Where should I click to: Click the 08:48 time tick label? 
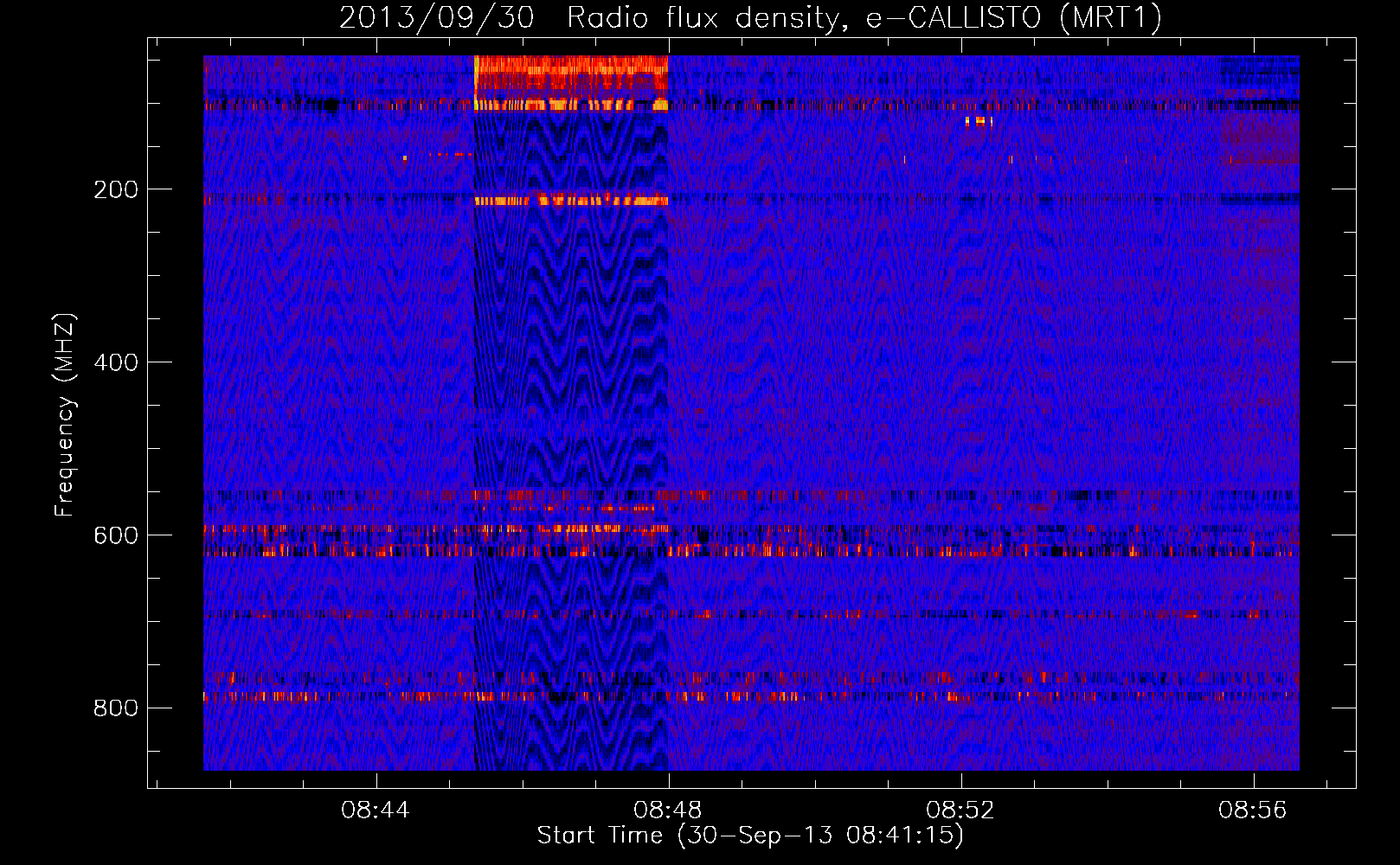[x=668, y=811]
